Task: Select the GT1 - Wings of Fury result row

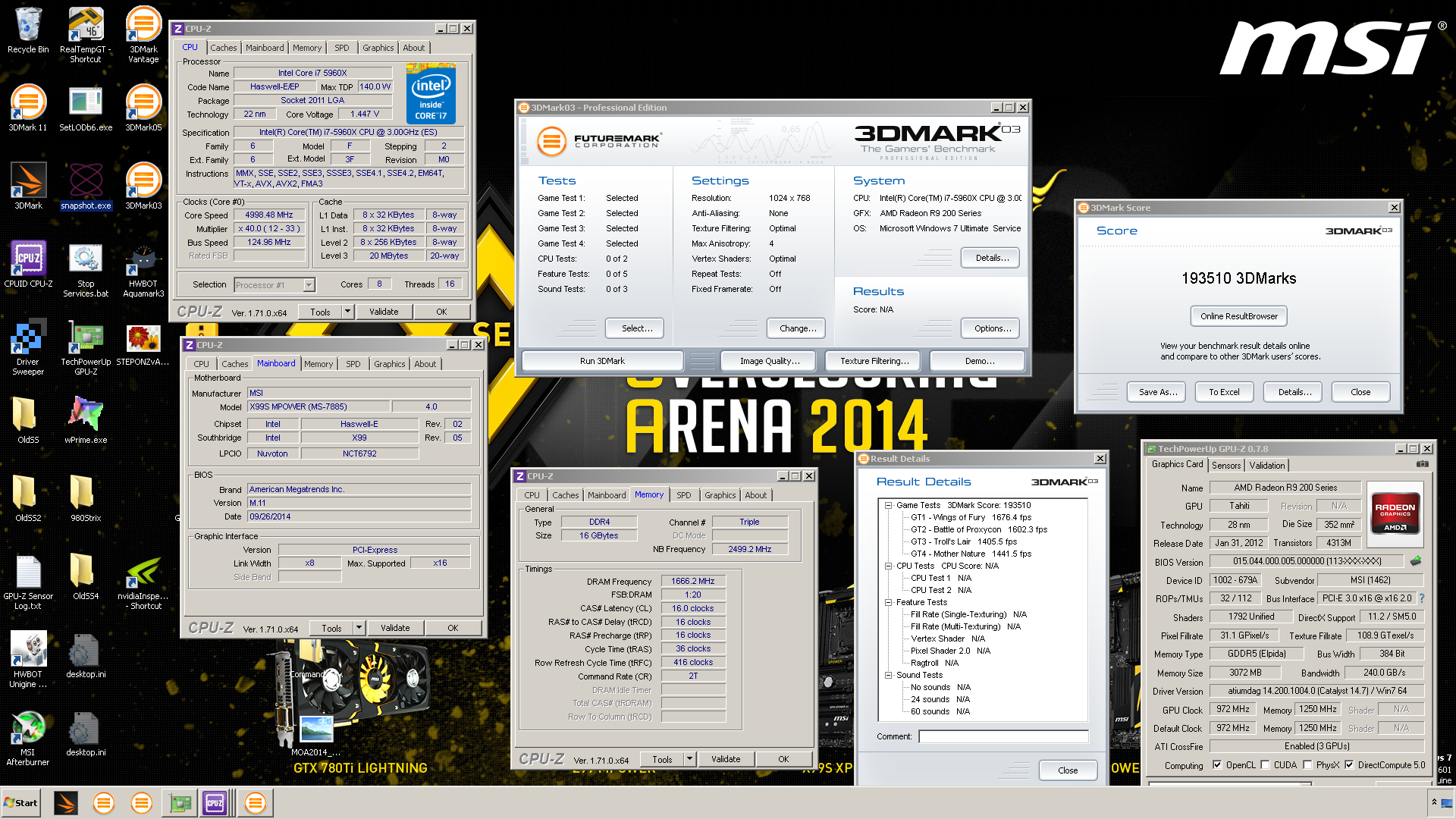Action: pyautogui.click(x=971, y=517)
